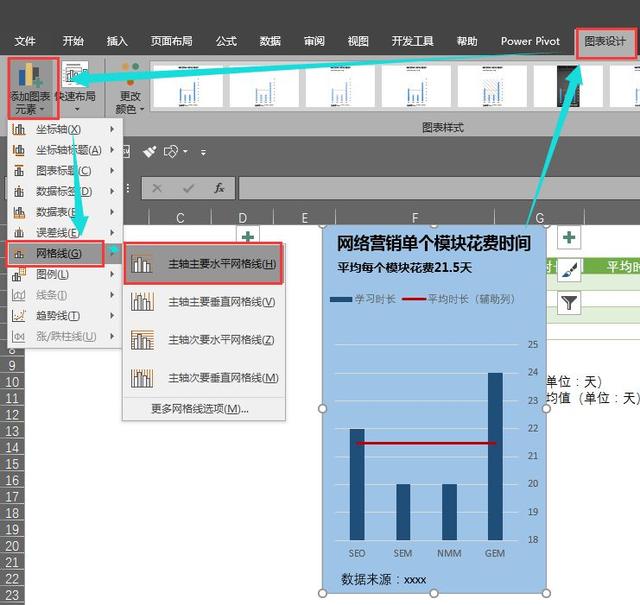Switch to the 公式 tab

226,41
